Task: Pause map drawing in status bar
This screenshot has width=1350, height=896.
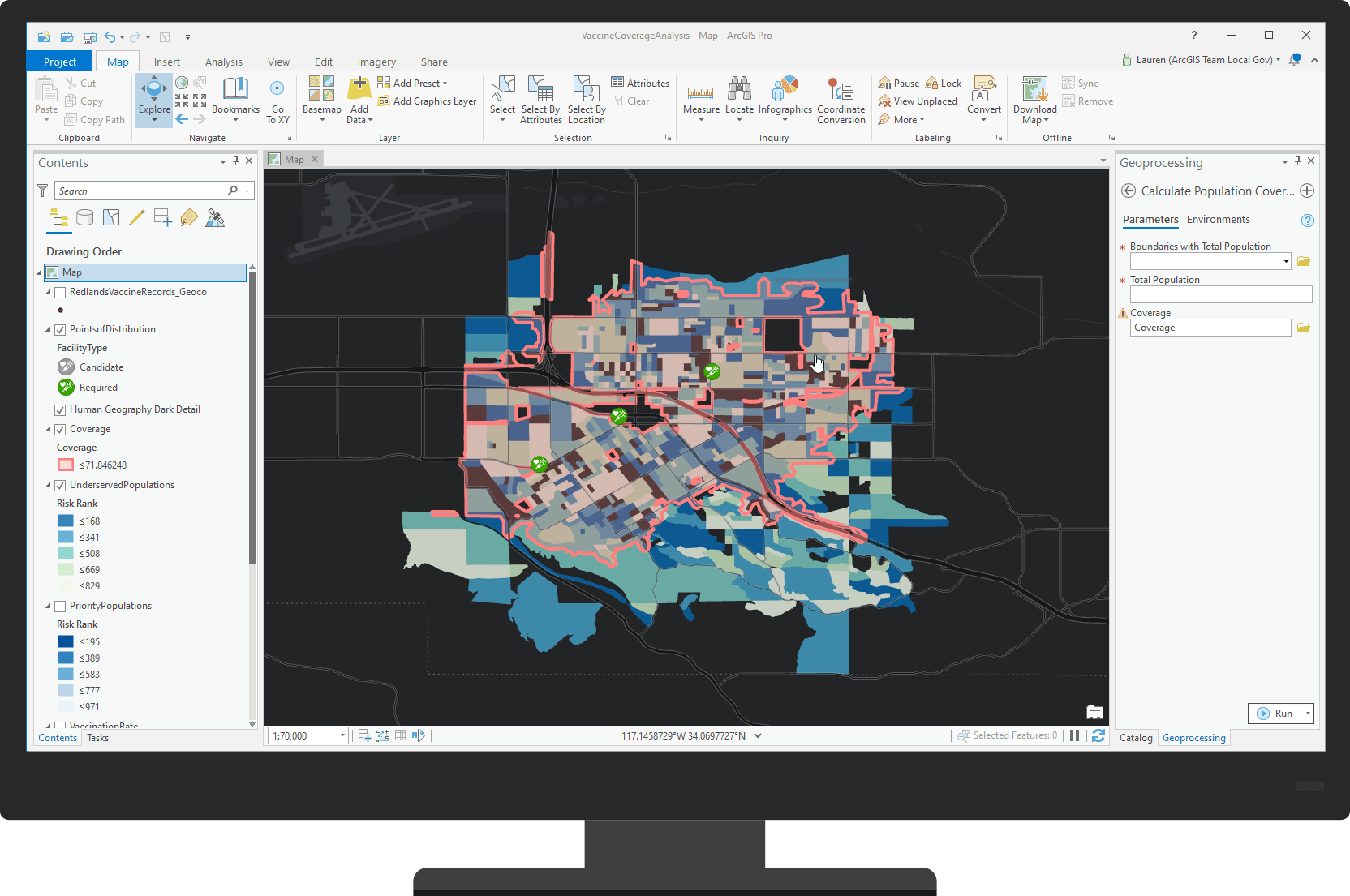Action: click(x=1074, y=735)
